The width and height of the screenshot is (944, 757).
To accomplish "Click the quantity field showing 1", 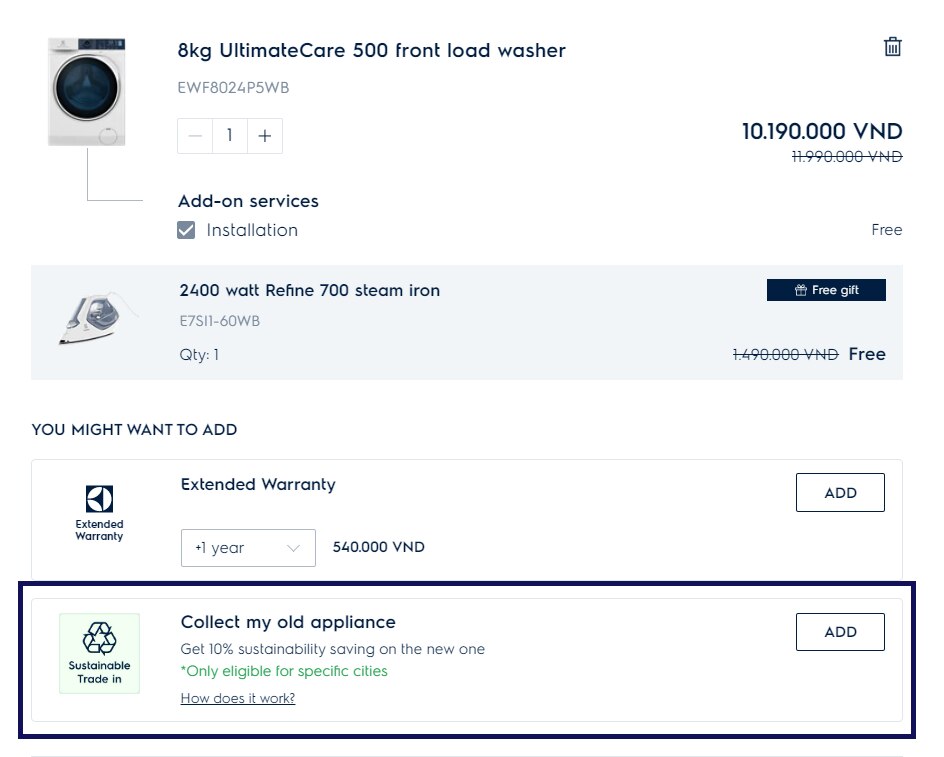I will 229,136.
